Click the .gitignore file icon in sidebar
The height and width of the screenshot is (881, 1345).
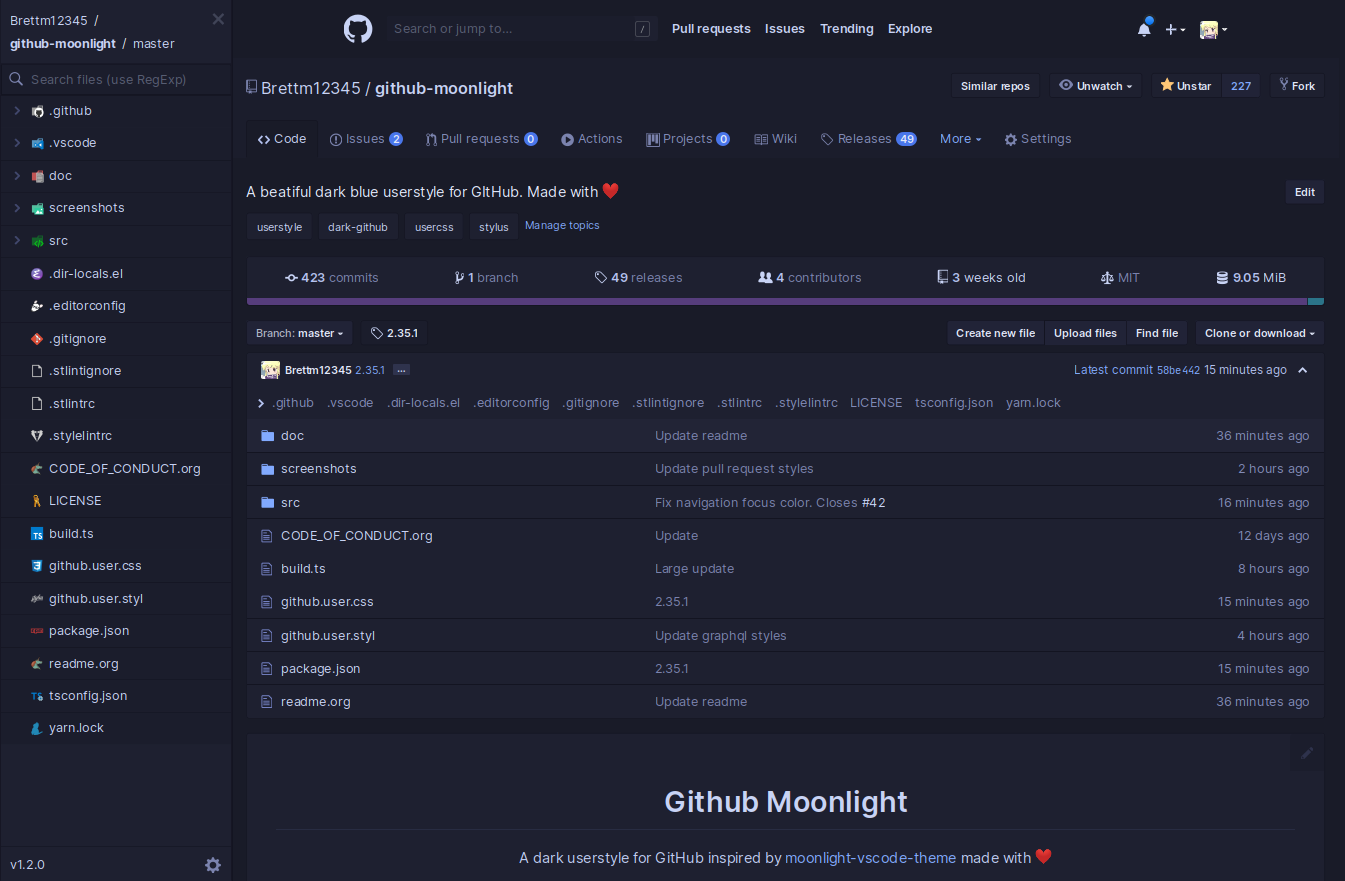pyautogui.click(x=37, y=339)
